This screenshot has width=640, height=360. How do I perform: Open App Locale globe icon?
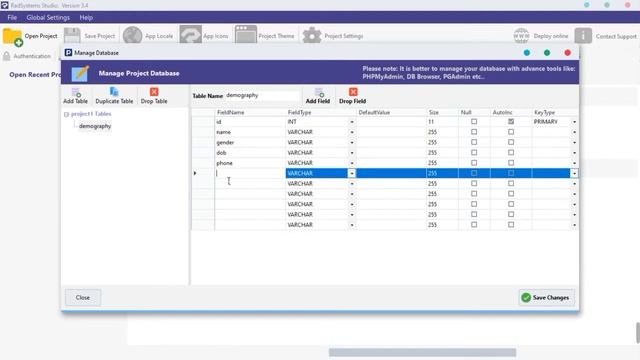tap(133, 36)
